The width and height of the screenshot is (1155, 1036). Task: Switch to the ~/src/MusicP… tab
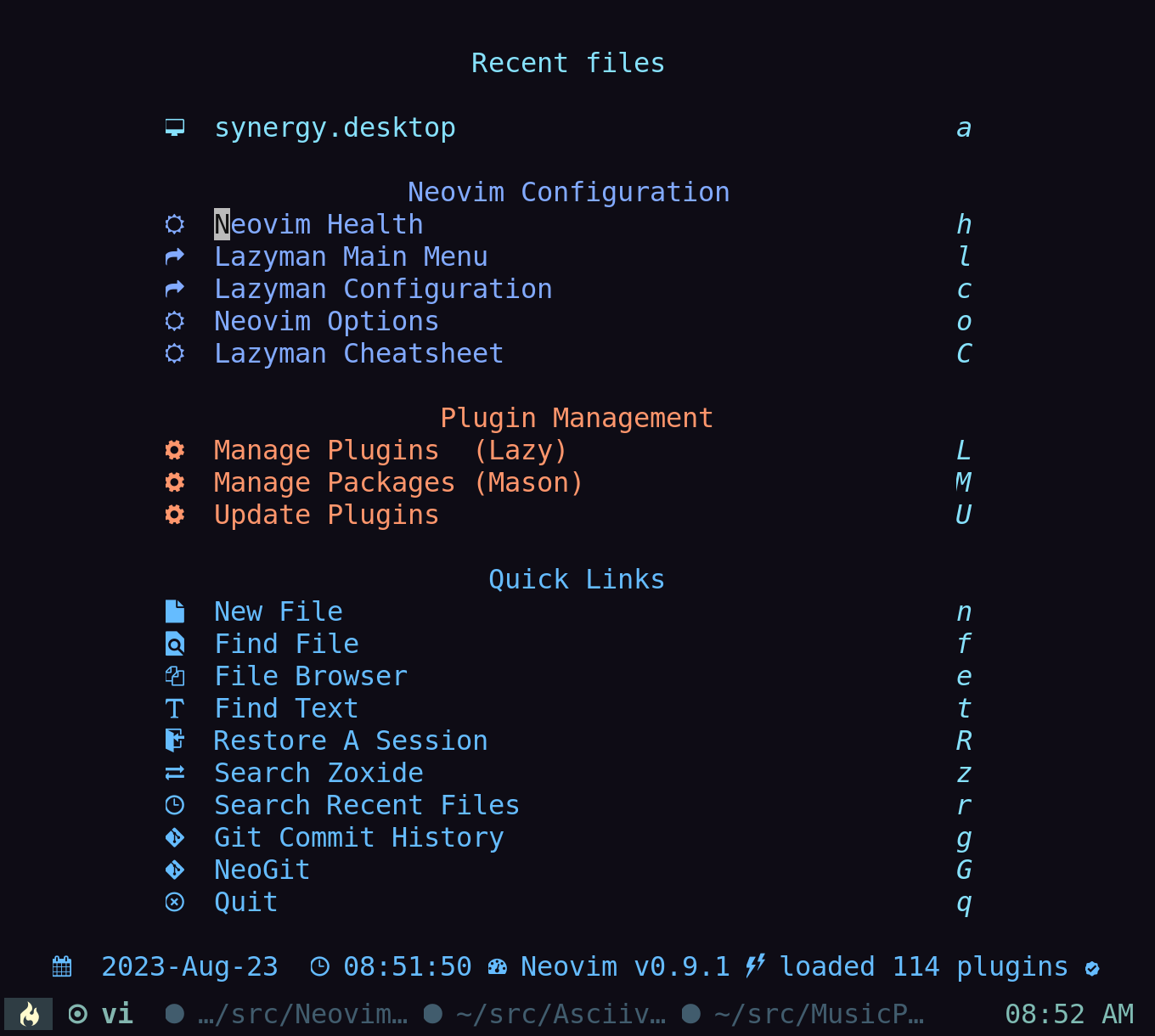coord(803,1014)
